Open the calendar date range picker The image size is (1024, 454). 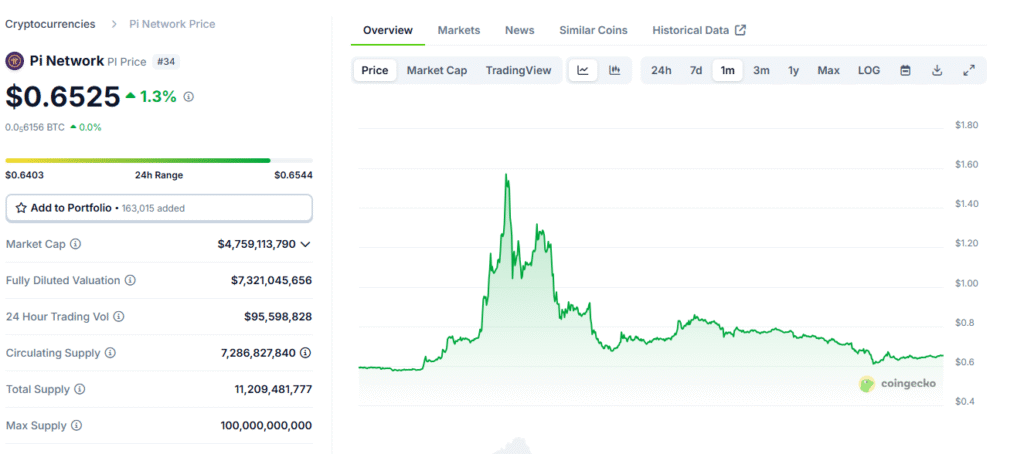pos(905,71)
